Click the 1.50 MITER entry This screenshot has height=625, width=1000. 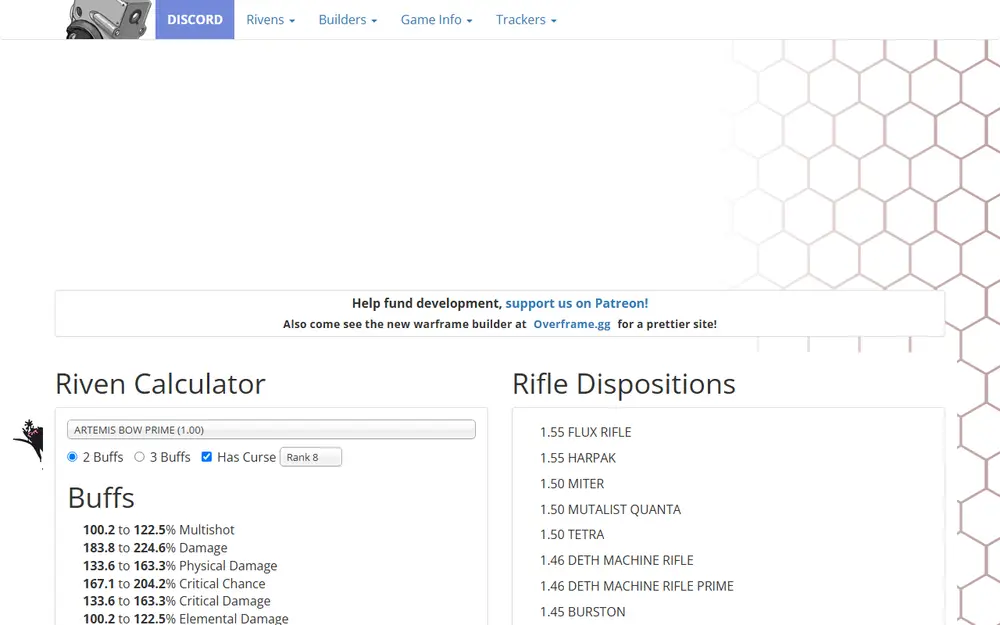[572, 483]
